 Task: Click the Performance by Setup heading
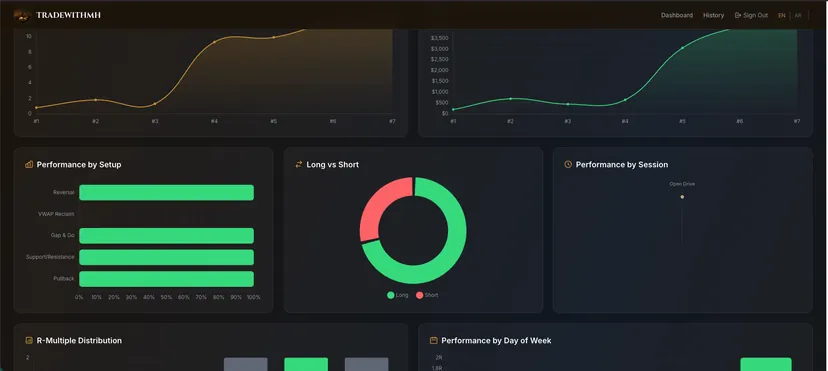[79, 165]
